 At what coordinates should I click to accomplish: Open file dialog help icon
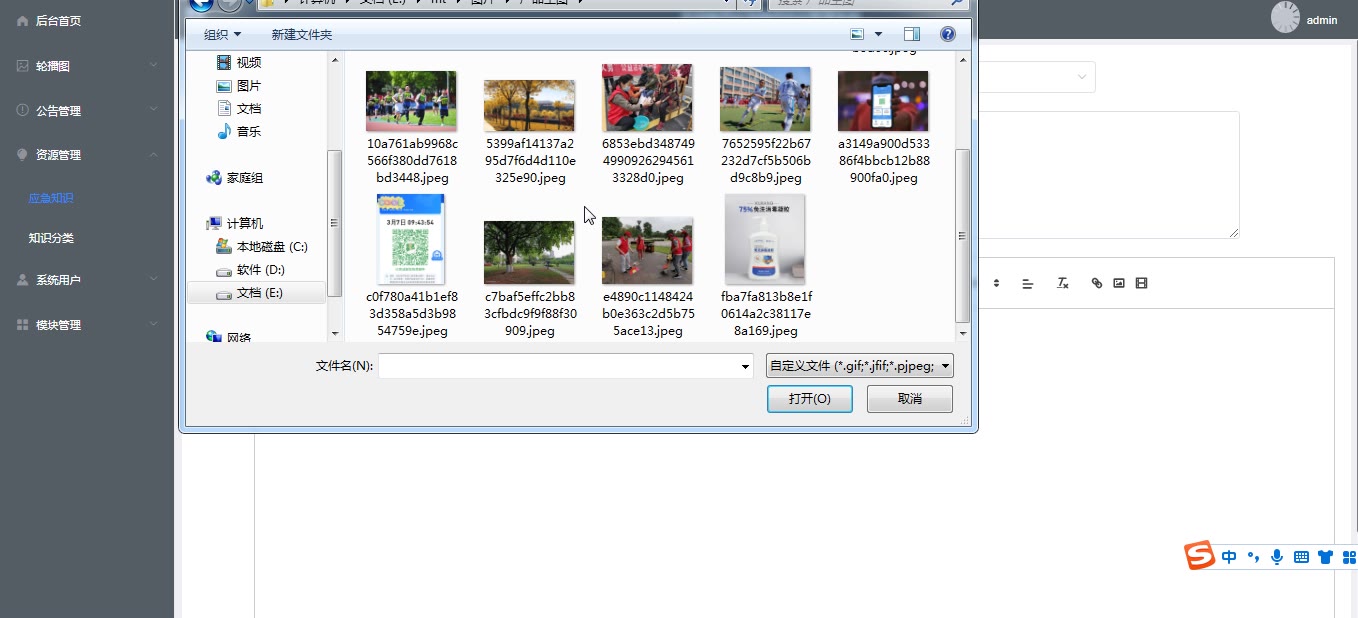click(947, 34)
